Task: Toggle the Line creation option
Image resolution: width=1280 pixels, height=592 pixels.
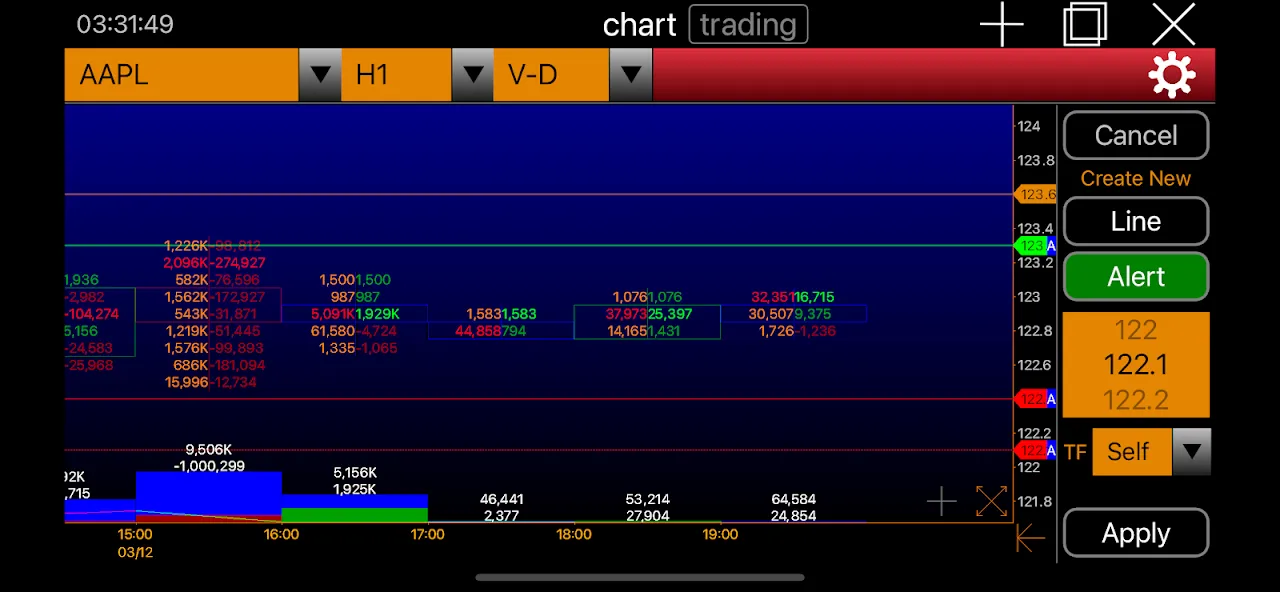Action: coord(1135,221)
